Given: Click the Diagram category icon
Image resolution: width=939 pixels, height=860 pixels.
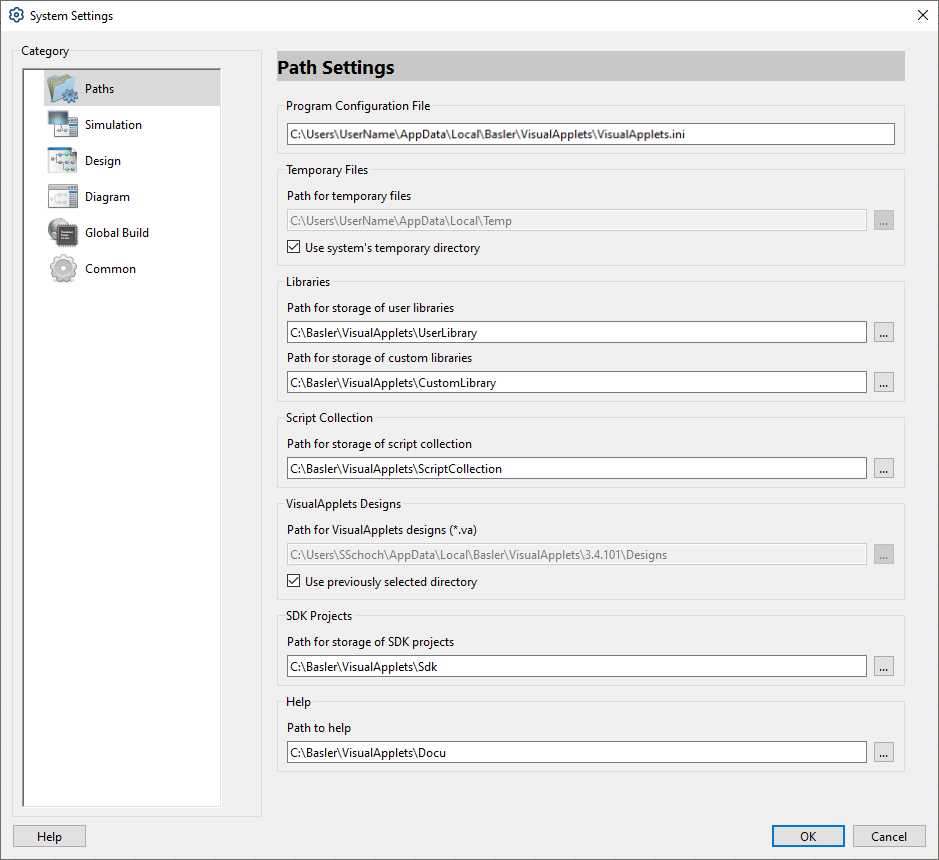Looking at the screenshot, I should [x=62, y=196].
